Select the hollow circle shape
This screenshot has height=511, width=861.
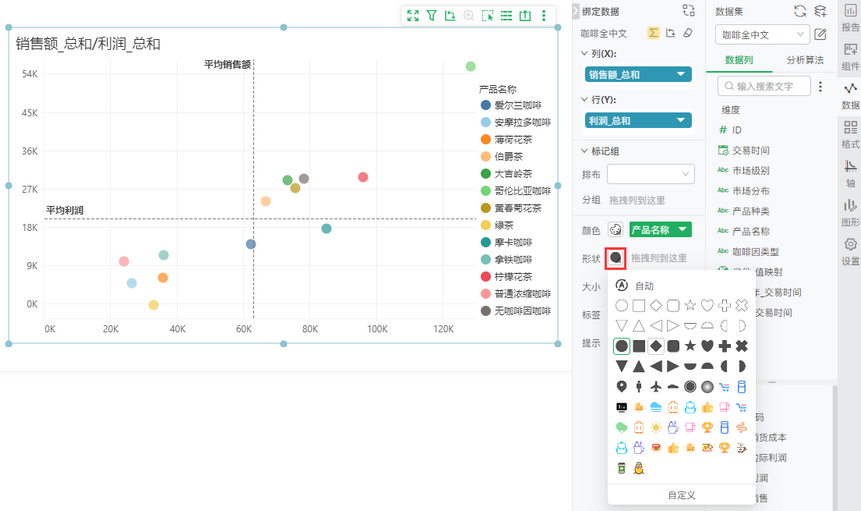point(621,305)
